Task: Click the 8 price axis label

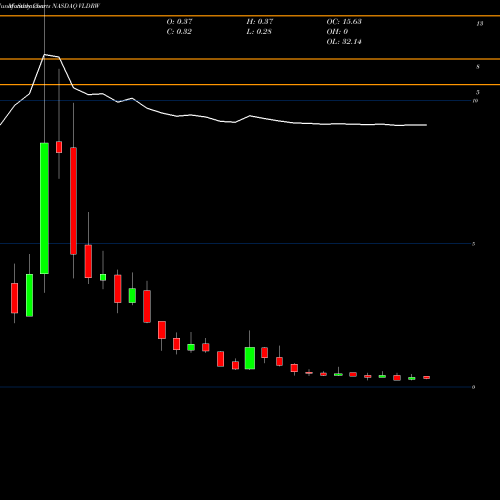Action: click(x=478, y=67)
